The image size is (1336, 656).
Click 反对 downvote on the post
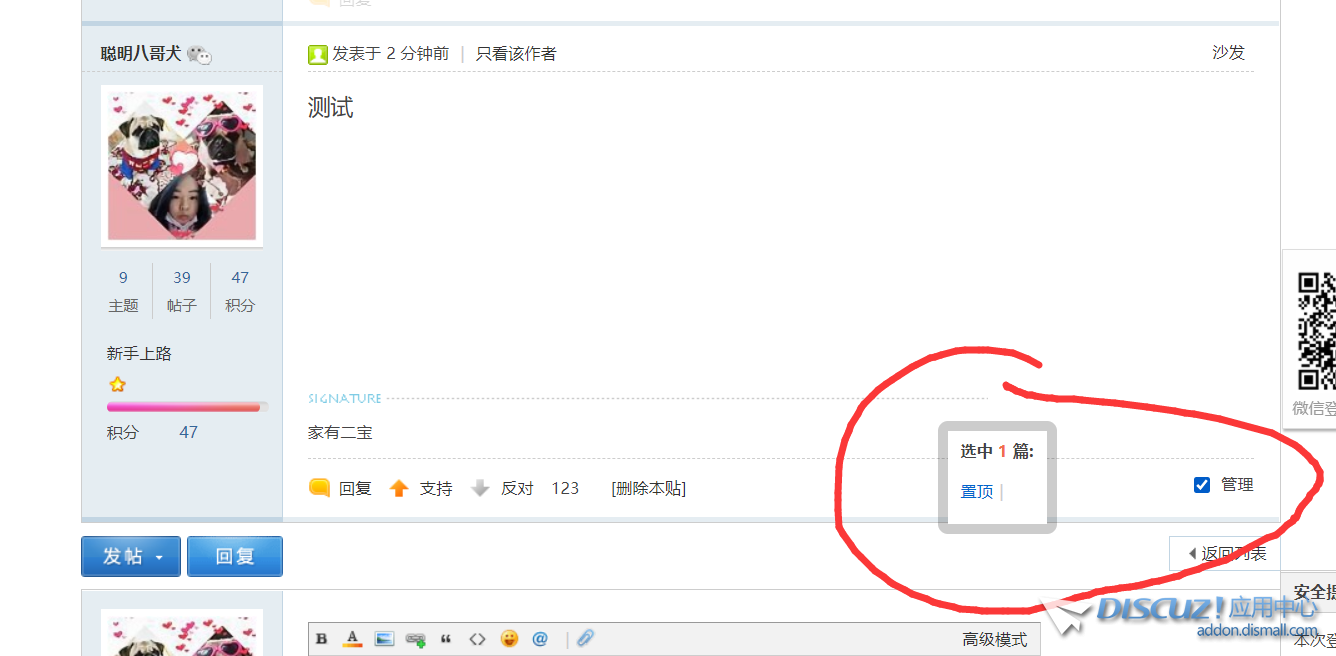coord(480,488)
